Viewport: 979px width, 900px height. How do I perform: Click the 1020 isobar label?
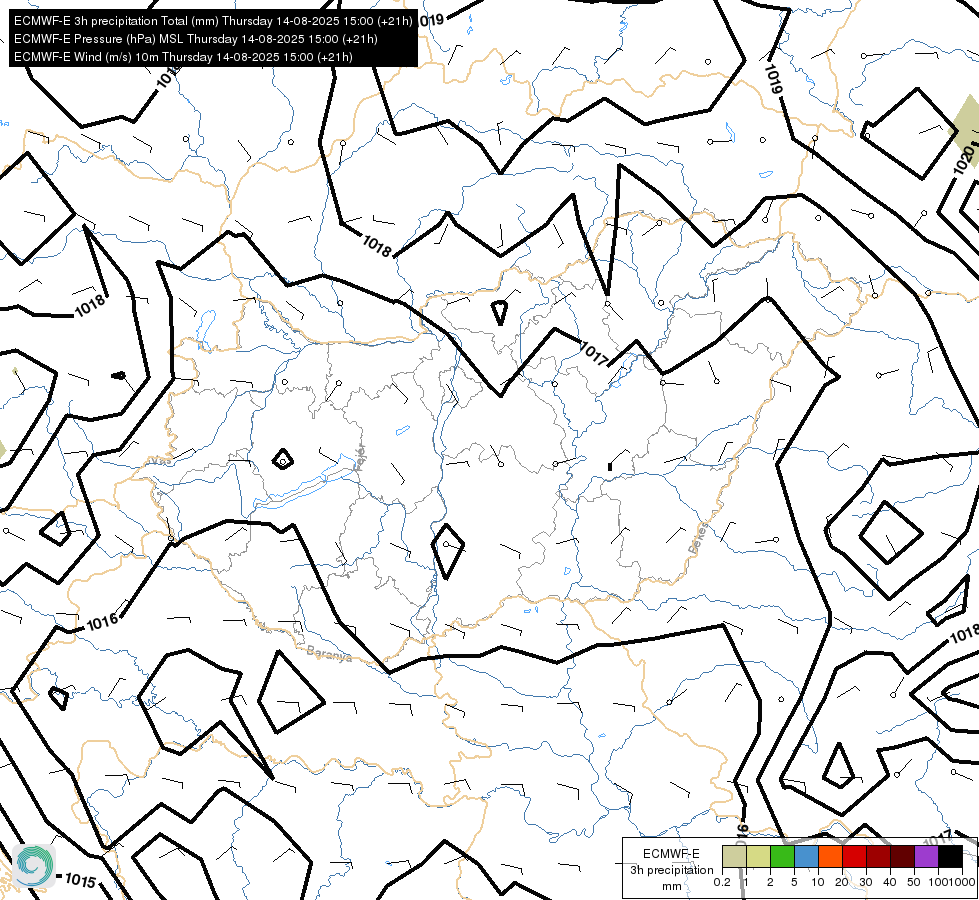point(965,159)
